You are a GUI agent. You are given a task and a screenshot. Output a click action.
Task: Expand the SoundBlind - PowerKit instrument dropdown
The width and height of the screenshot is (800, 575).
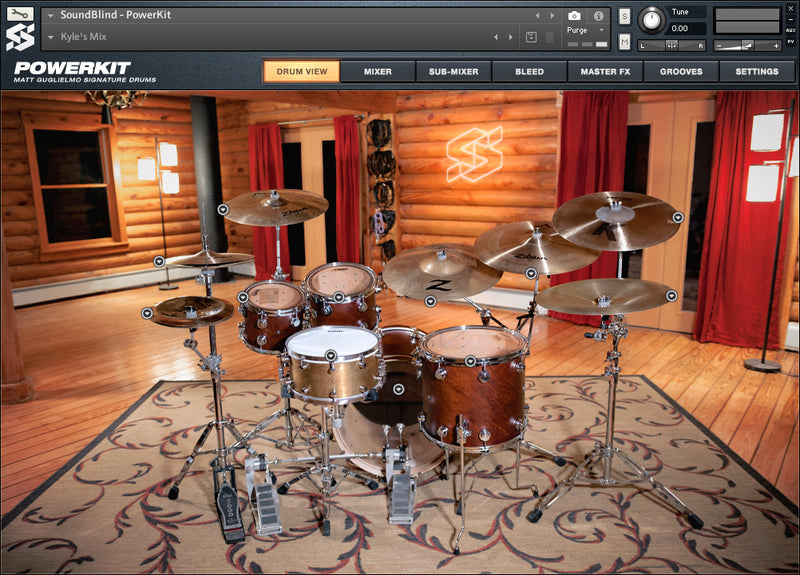point(51,15)
